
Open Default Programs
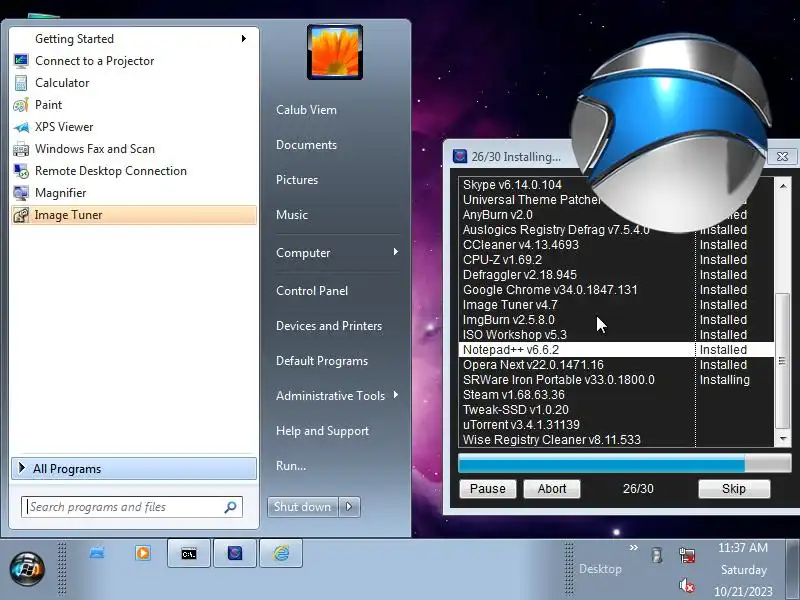coord(322,361)
